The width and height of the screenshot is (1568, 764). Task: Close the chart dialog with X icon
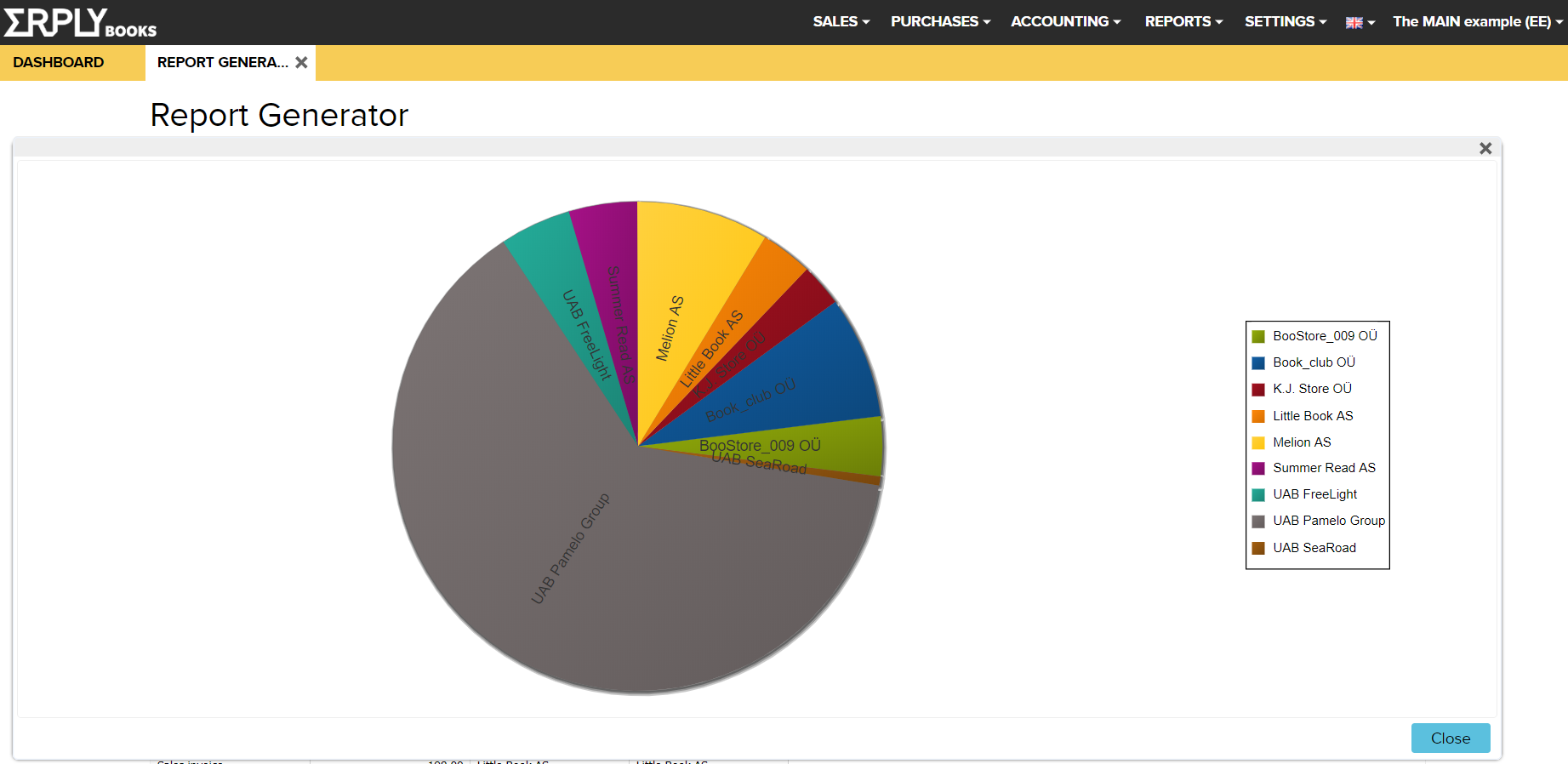coord(1485,148)
